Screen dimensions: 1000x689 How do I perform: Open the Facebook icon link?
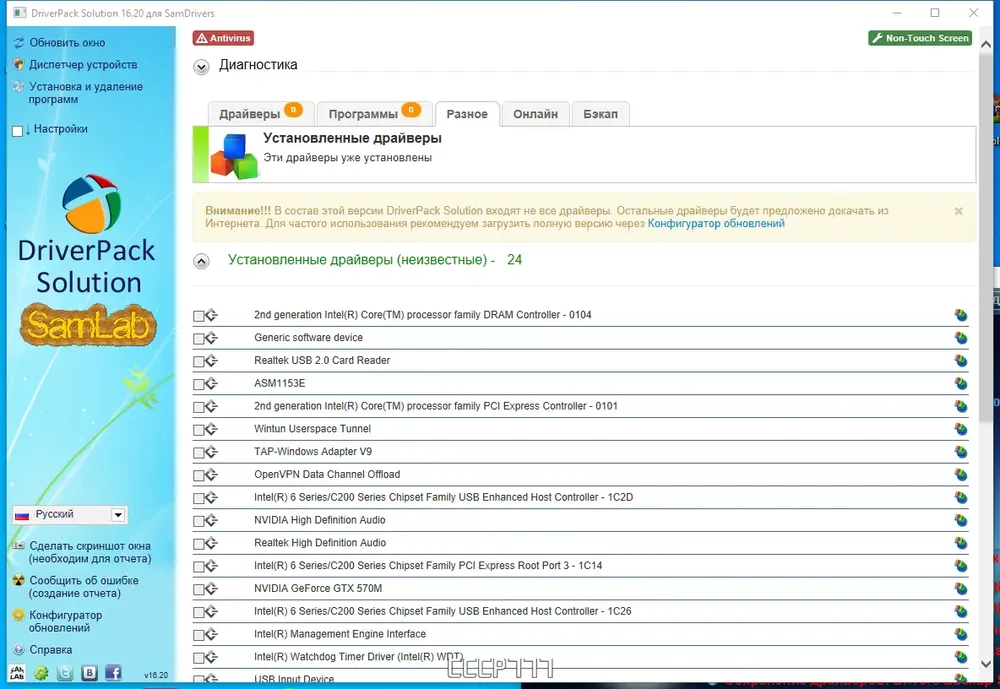[113, 672]
